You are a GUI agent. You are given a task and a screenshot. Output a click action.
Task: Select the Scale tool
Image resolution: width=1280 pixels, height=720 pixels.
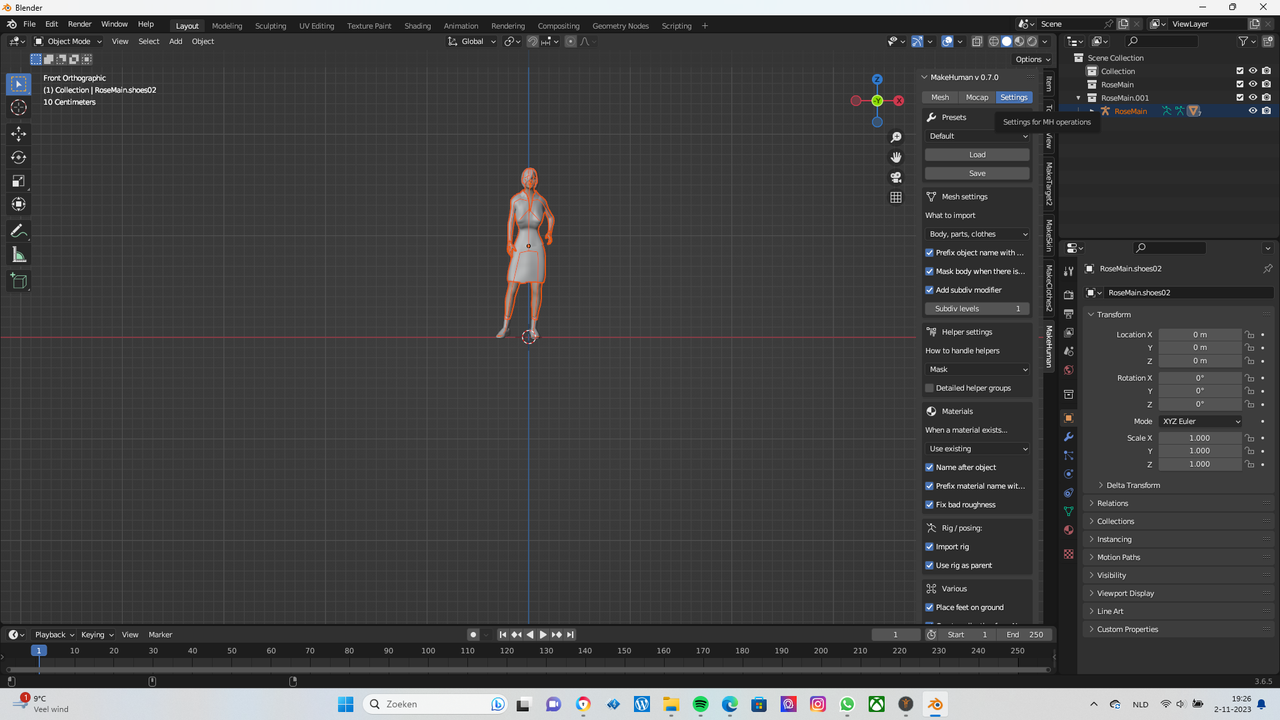(19, 181)
